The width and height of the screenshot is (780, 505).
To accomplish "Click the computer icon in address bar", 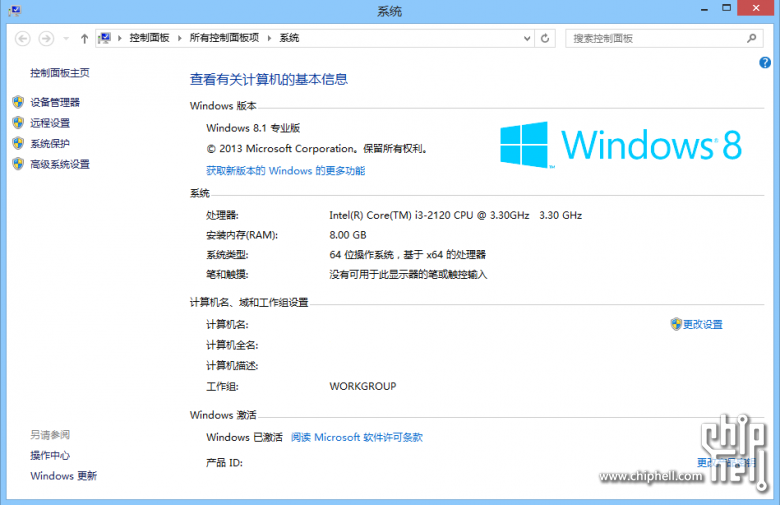I will 104,38.
